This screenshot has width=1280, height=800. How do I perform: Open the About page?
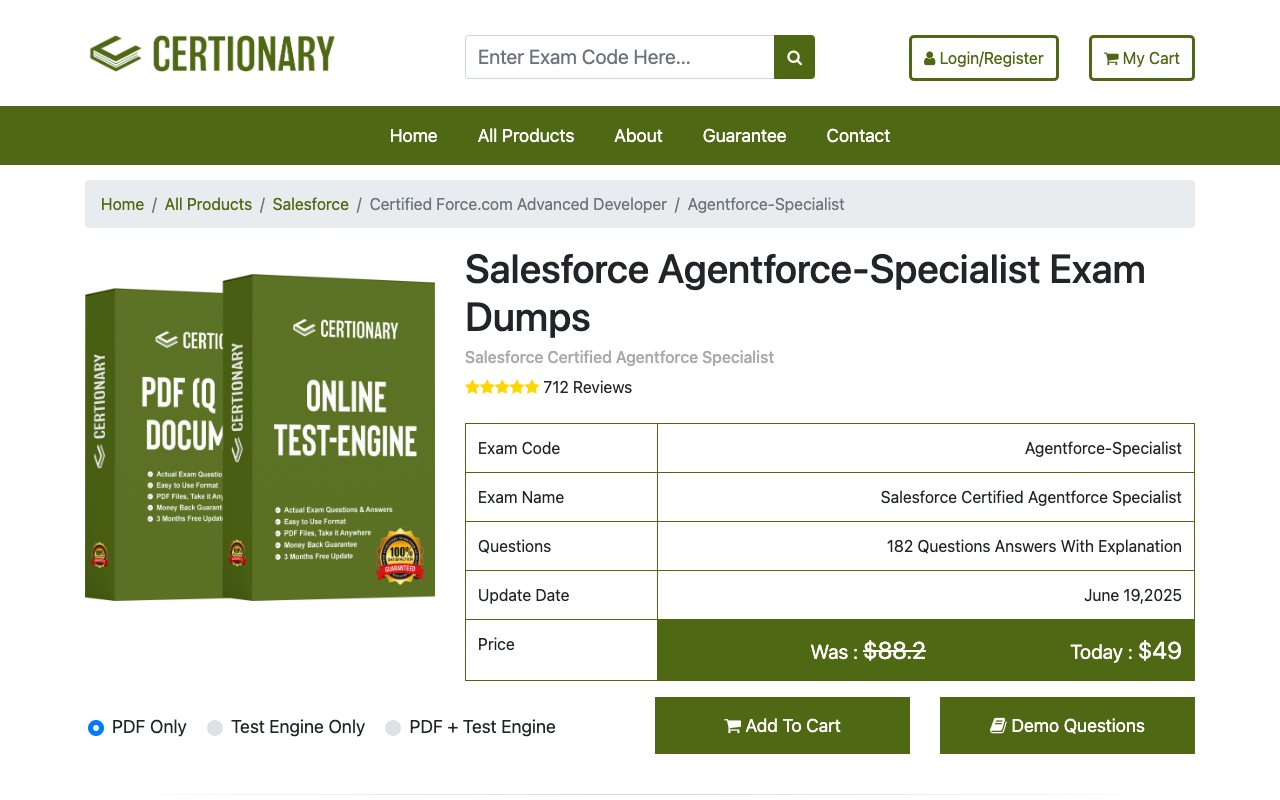click(x=637, y=135)
